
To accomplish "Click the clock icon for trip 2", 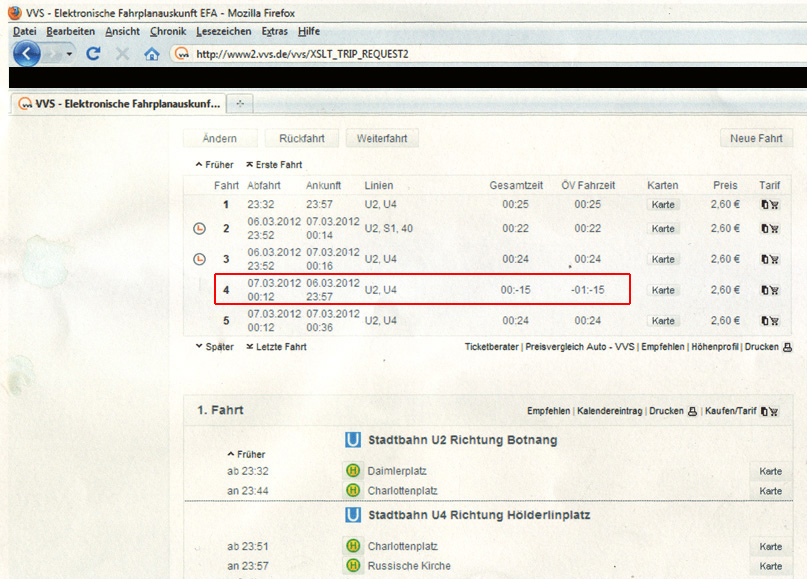I will [x=199, y=229].
